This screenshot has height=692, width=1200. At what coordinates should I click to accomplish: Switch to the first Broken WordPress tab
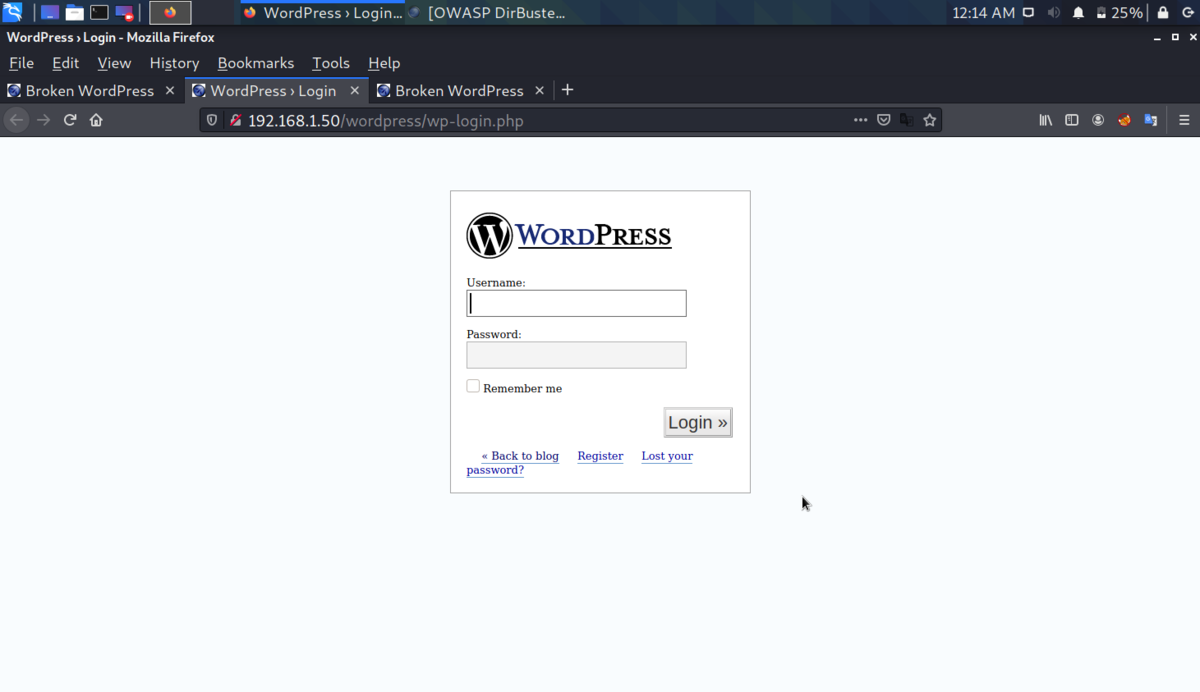click(x=90, y=90)
